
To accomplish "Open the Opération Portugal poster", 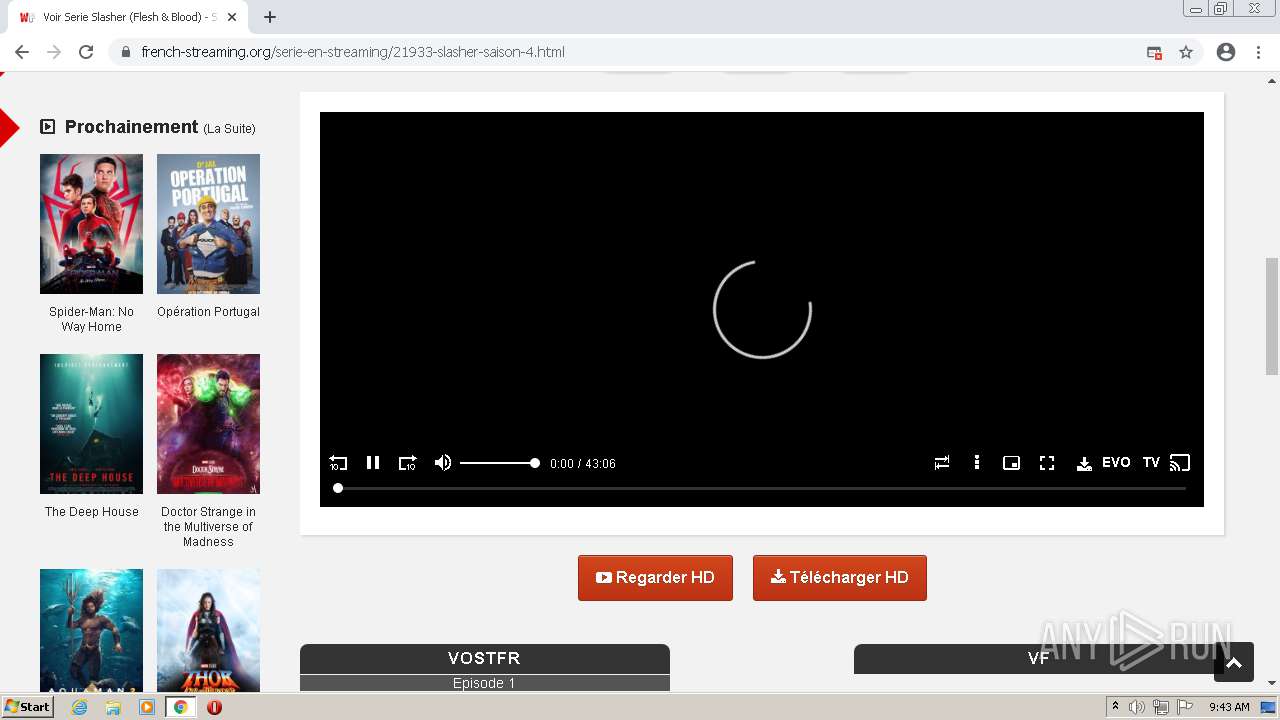I will click(x=208, y=224).
